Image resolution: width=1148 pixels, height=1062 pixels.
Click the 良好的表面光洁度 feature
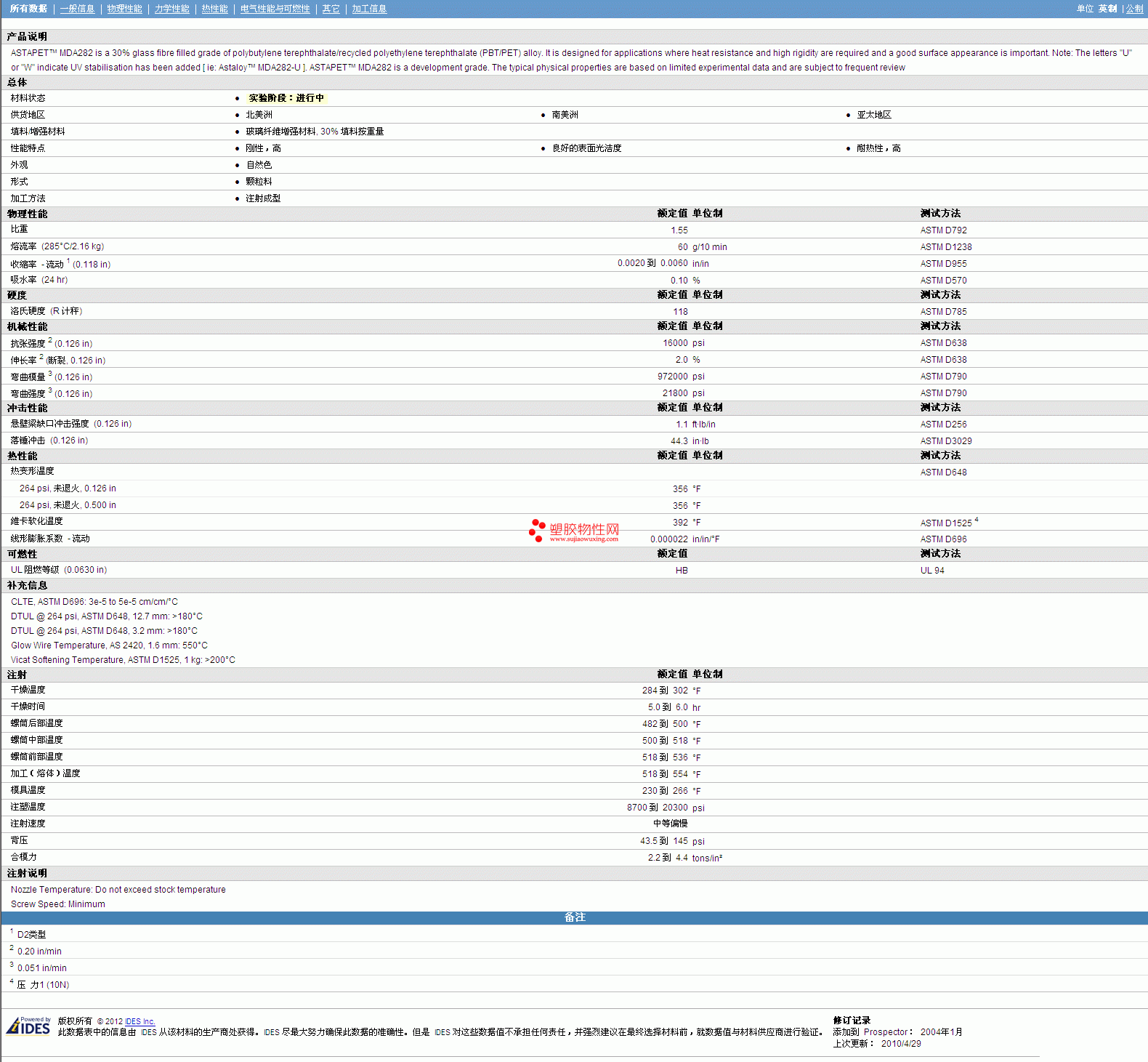pos(586,148)
